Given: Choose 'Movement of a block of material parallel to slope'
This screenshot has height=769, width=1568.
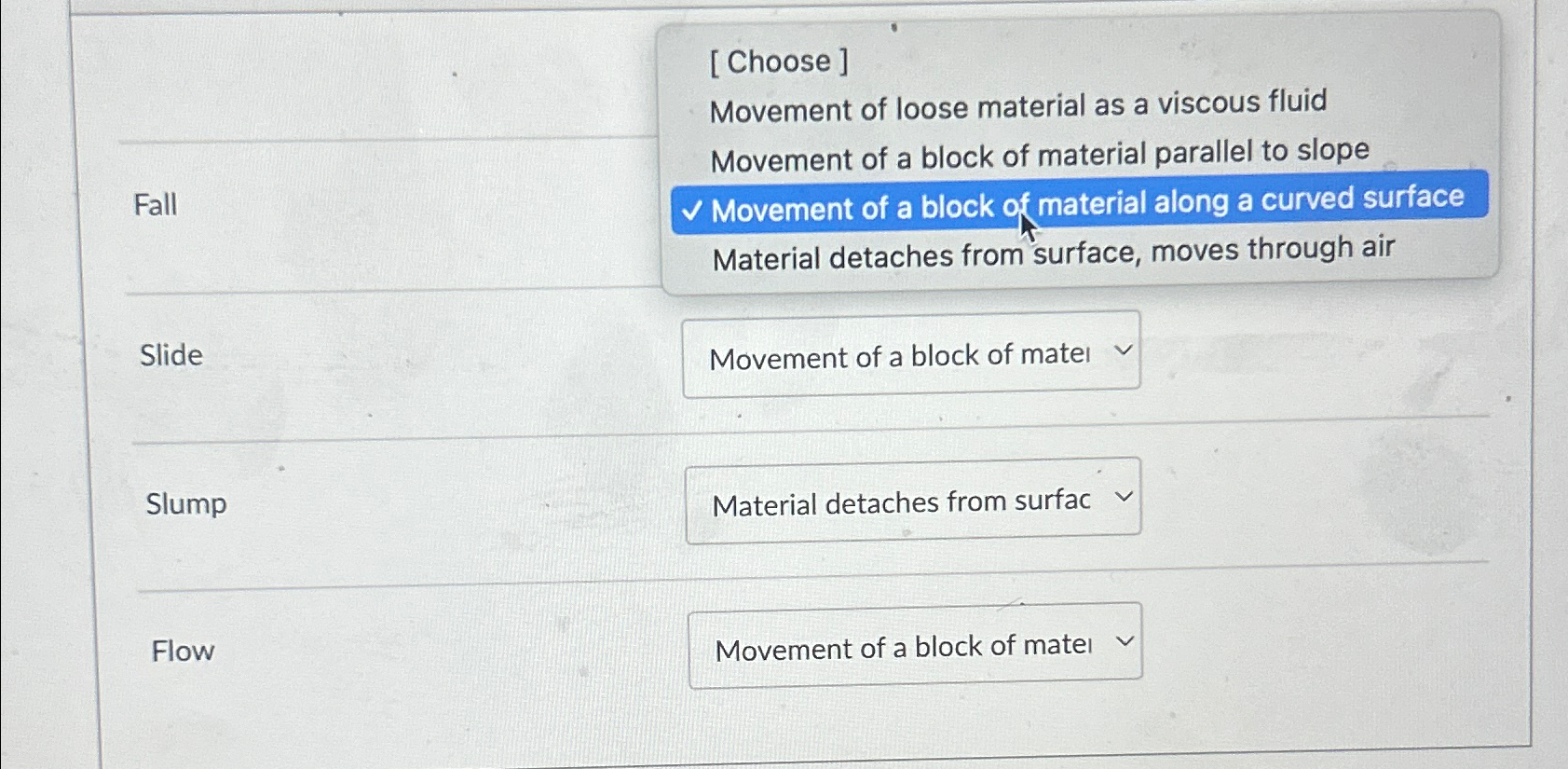Looking at the screenshot, I should click(1040, 154).
